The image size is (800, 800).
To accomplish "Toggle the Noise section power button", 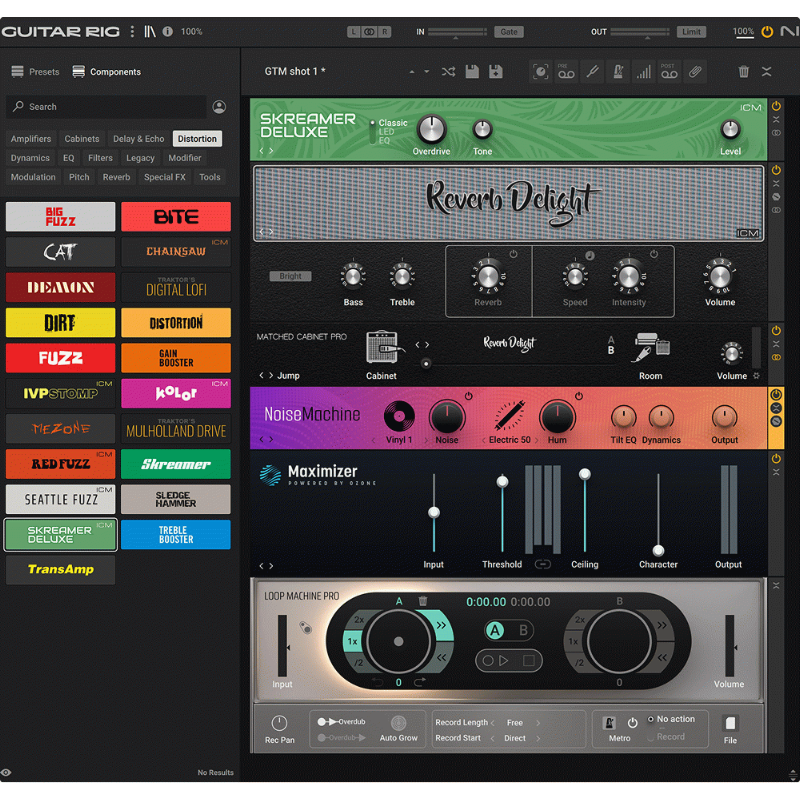I will (468, 396).
